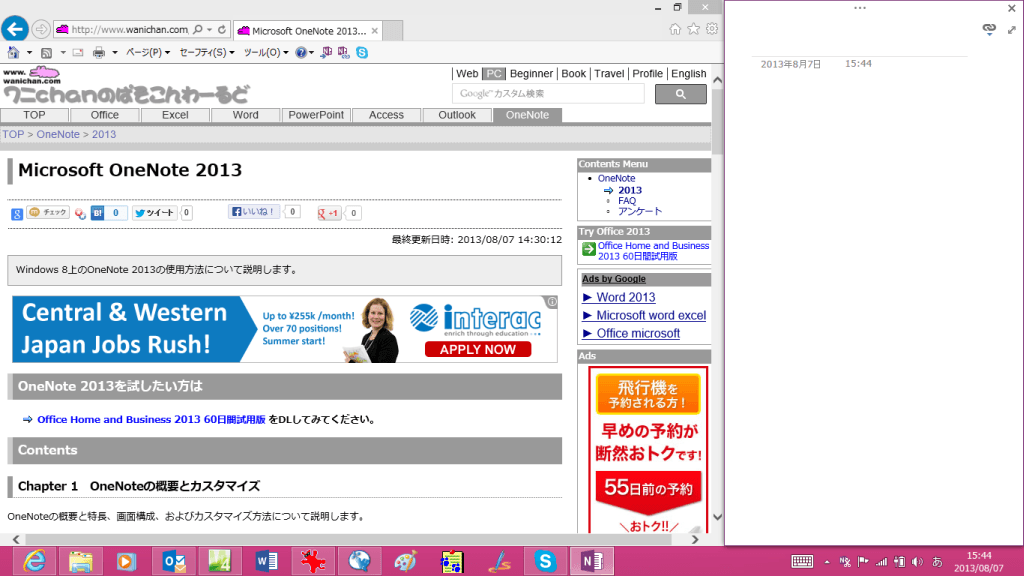Open Word from the taskbar
Screen dimensions: 1024x576
click(x=266, y=561)
